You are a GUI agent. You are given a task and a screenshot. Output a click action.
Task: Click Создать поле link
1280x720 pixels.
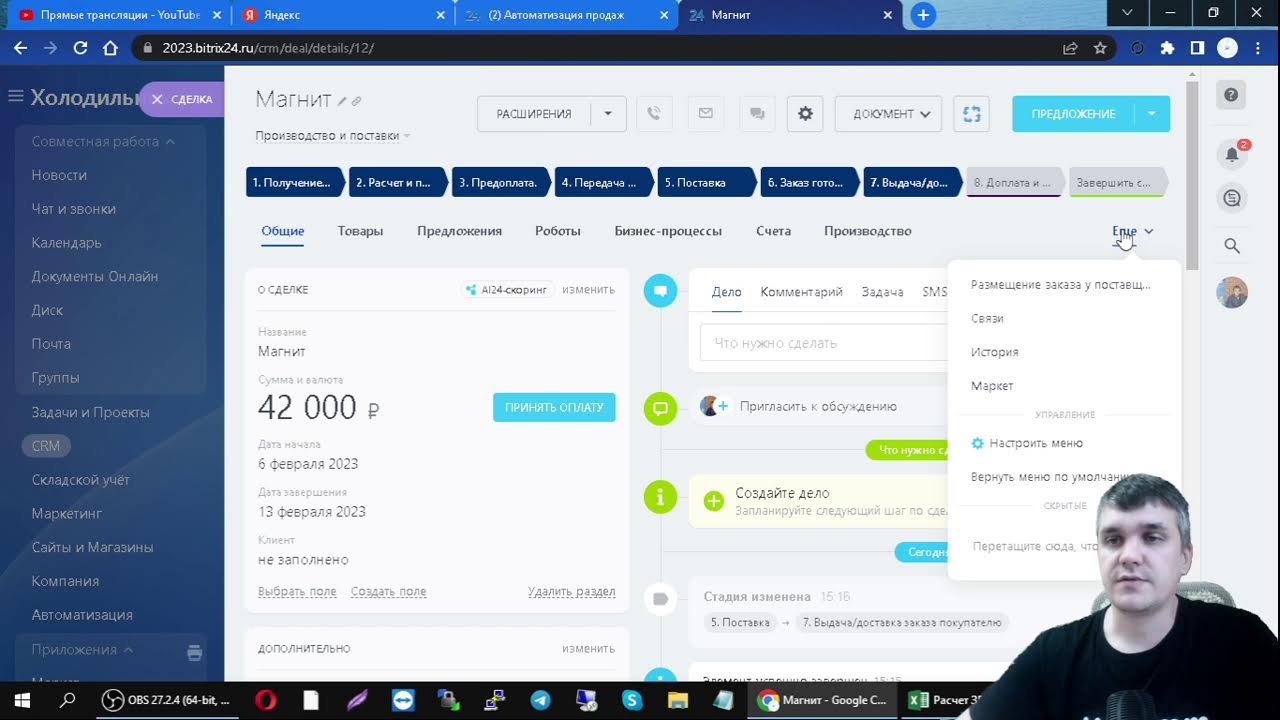coord(388,591)
